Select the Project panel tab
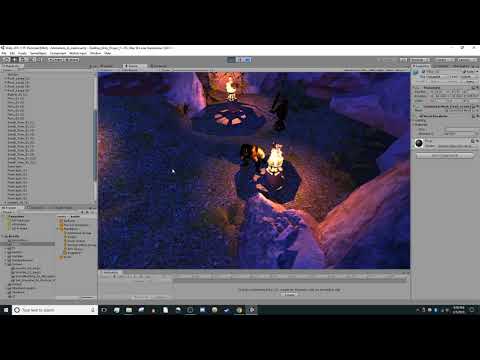 (11, 208)
